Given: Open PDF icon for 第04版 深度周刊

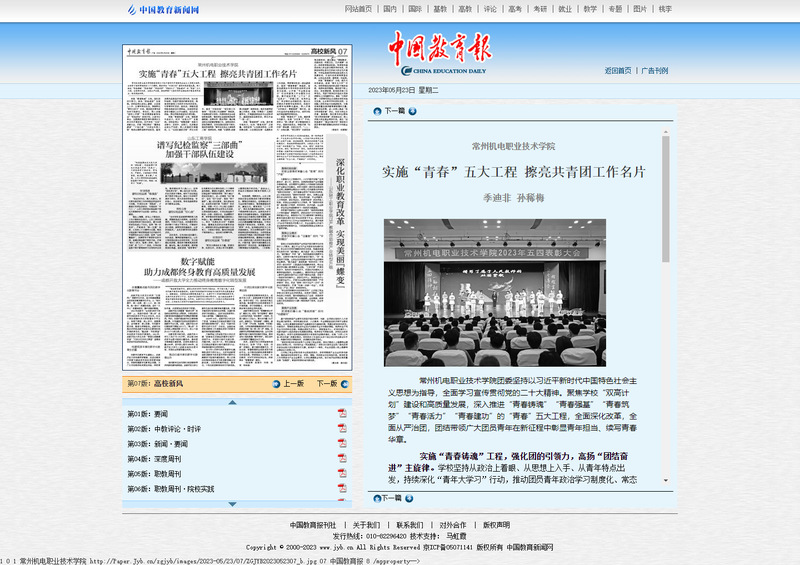Looking at the screenshot, I should (342, 458).
